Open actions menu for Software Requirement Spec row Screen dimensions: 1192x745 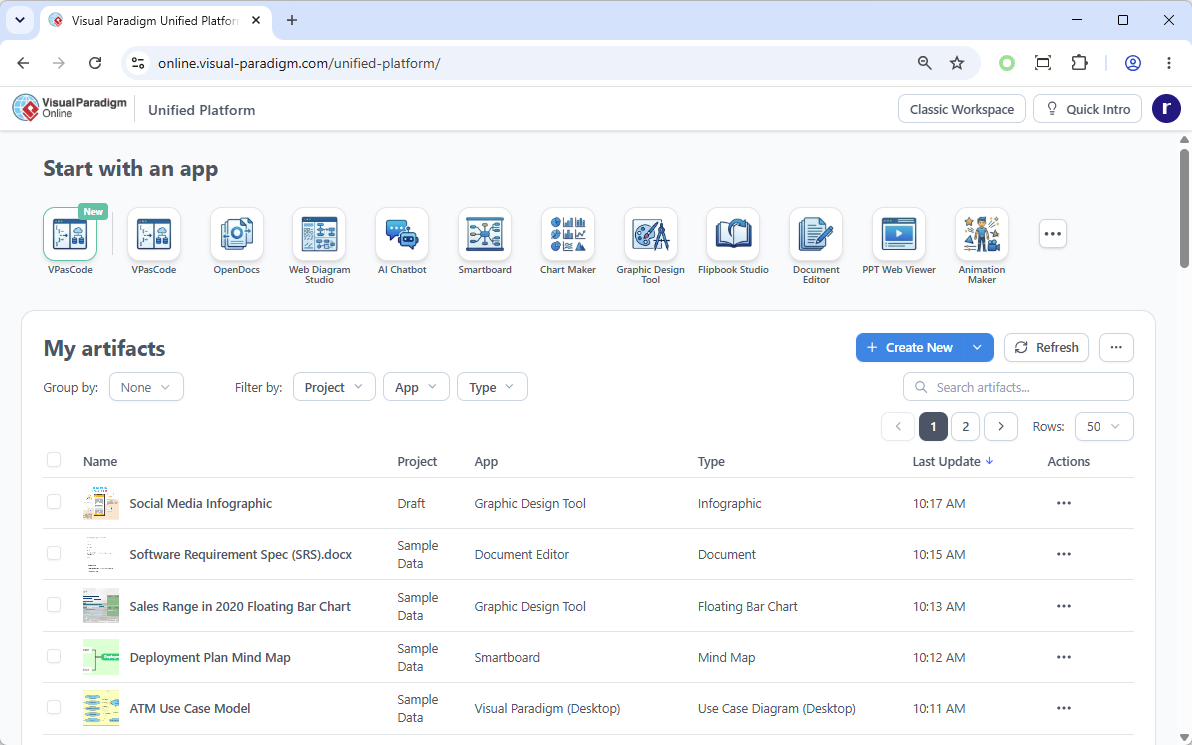click(1064, 554)
